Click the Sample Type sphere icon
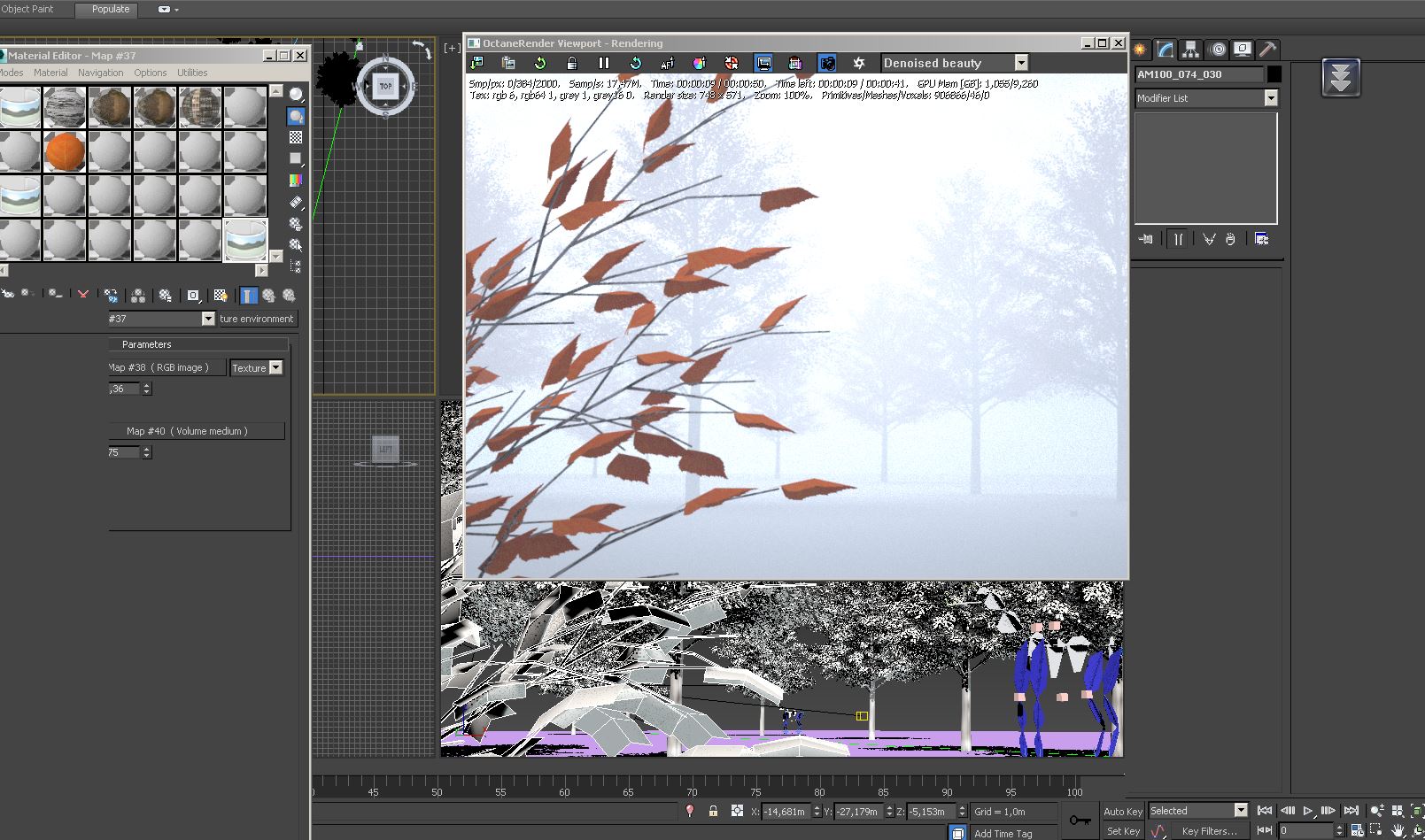The height and width of the screenshot is (840, 1425). [x=296, y=95]
